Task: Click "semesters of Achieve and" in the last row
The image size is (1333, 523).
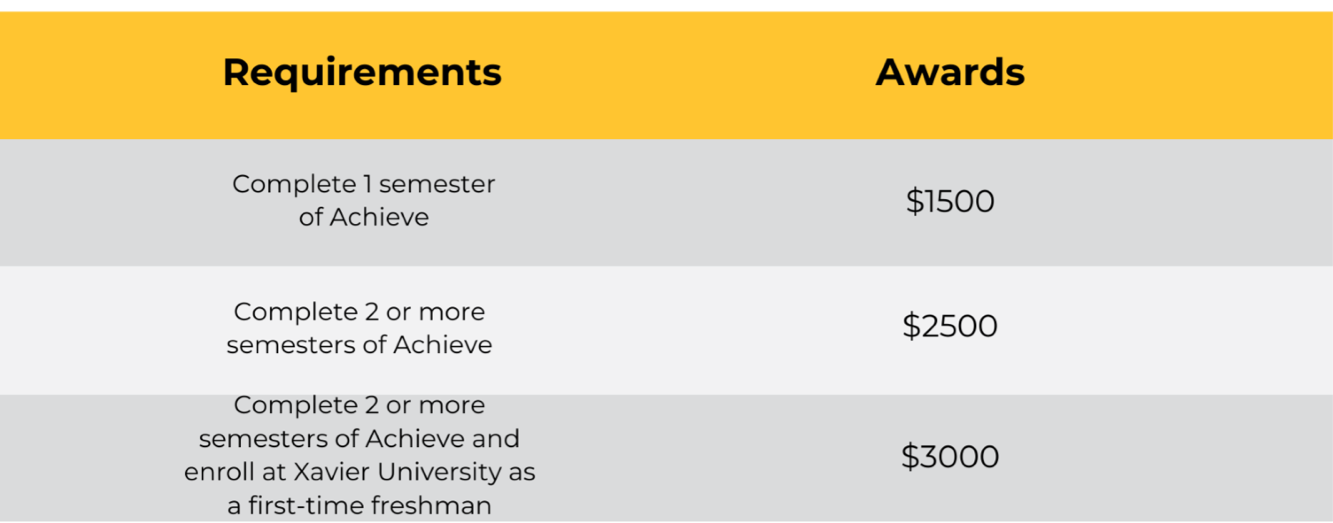Action: click(359, 438)
